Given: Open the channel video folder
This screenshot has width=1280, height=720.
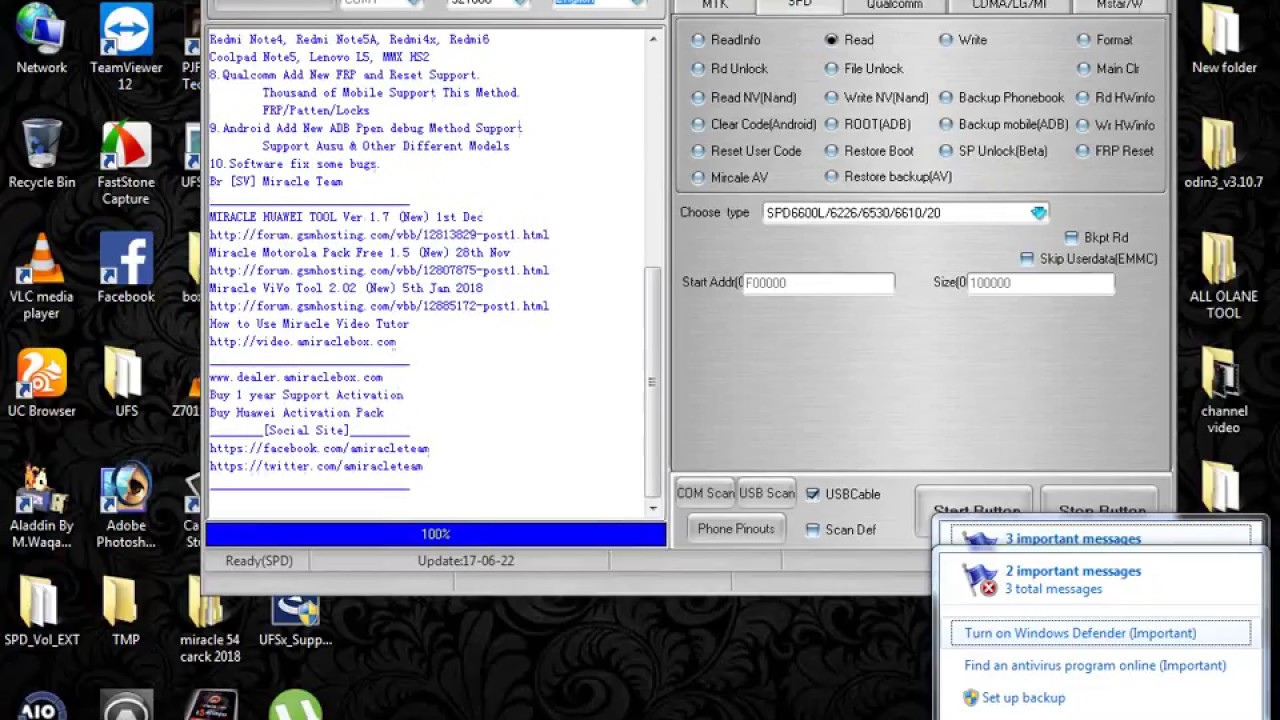Looking at the screenshot, I should [x=1224, y=391].
